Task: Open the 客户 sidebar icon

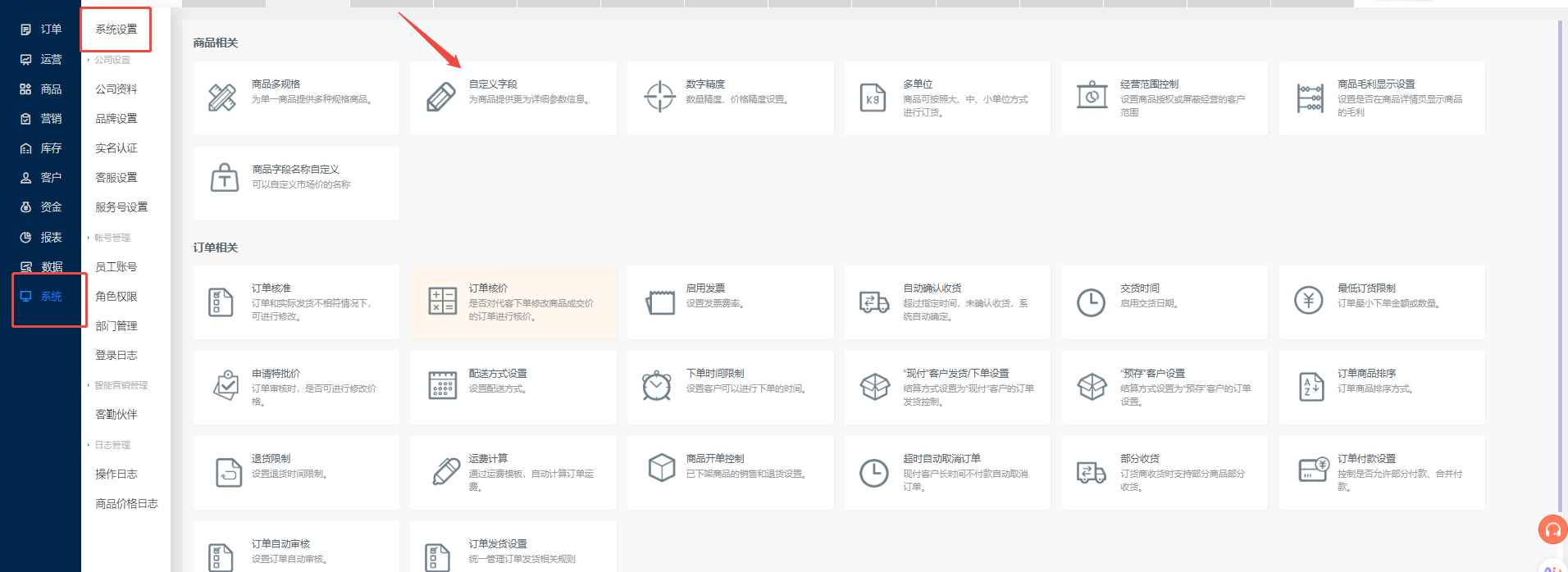Action: (x=25, y=178)
